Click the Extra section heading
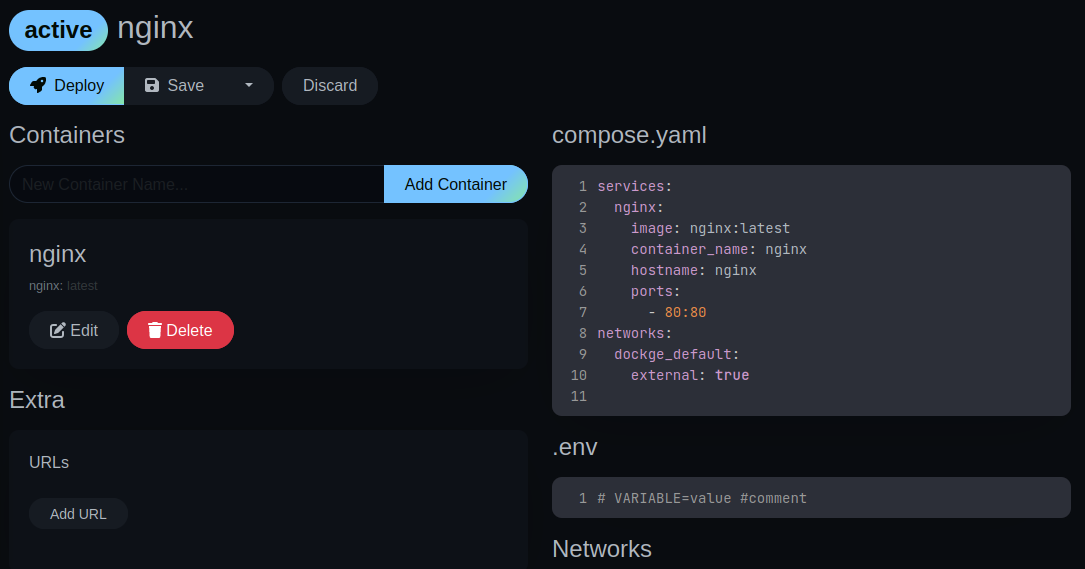Image resolution: width=1085 pixels, height=569 pixels. click(x=37, y=400)
